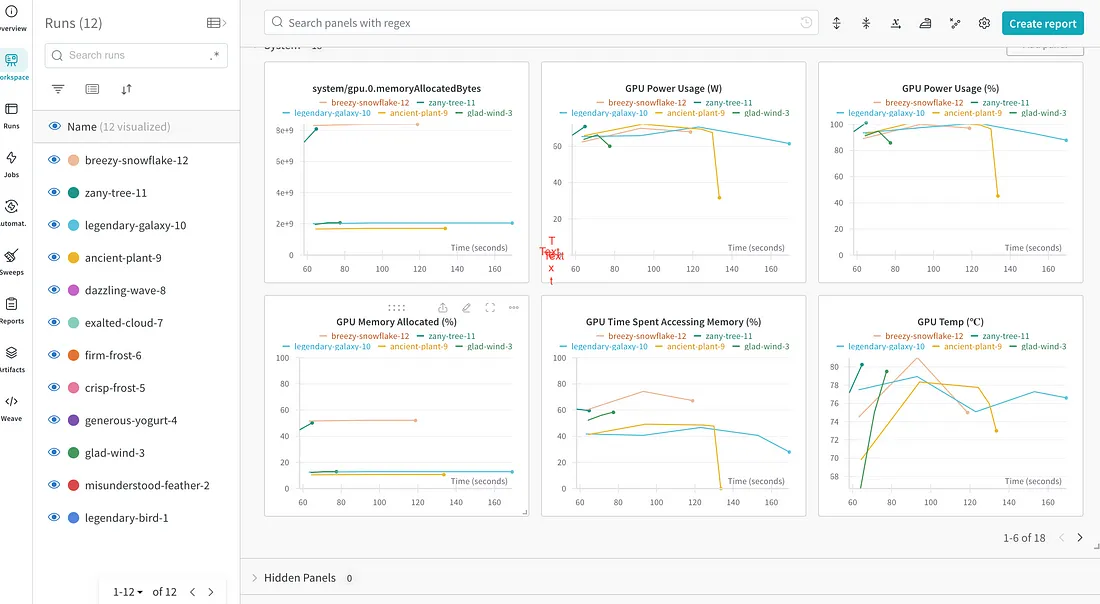The width and height of the screenshot is (1100, 604).
Task: Click the vertical expand arrows toolbar icon
Action: tap(836, 23)
